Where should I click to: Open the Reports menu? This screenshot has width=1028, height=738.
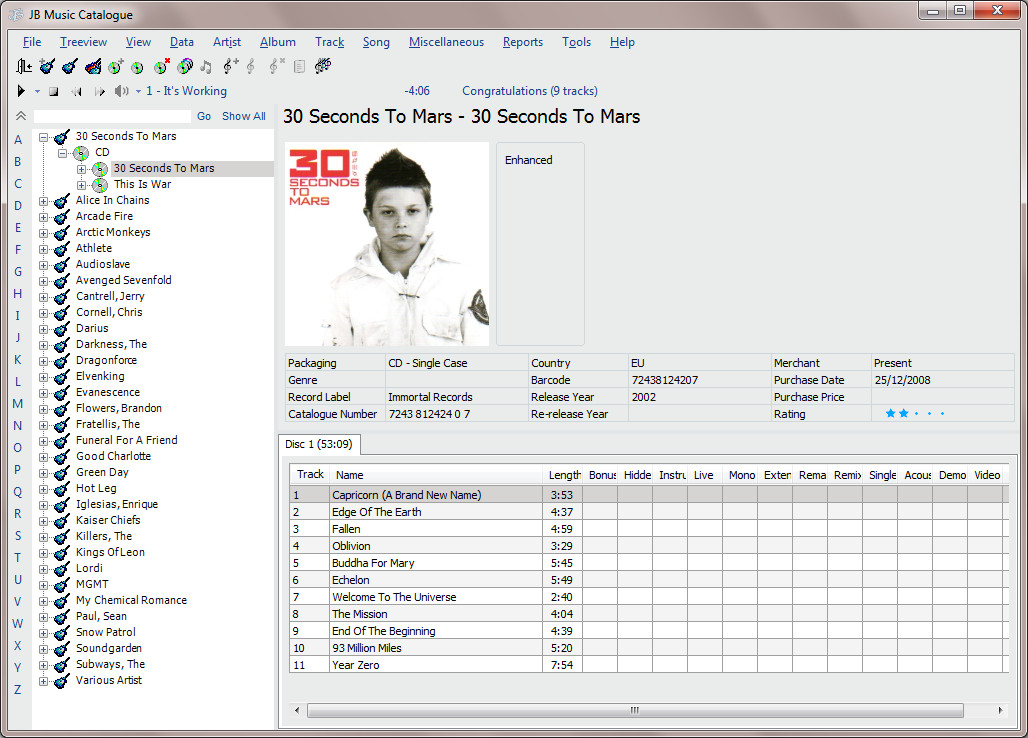tap(523, 42)
